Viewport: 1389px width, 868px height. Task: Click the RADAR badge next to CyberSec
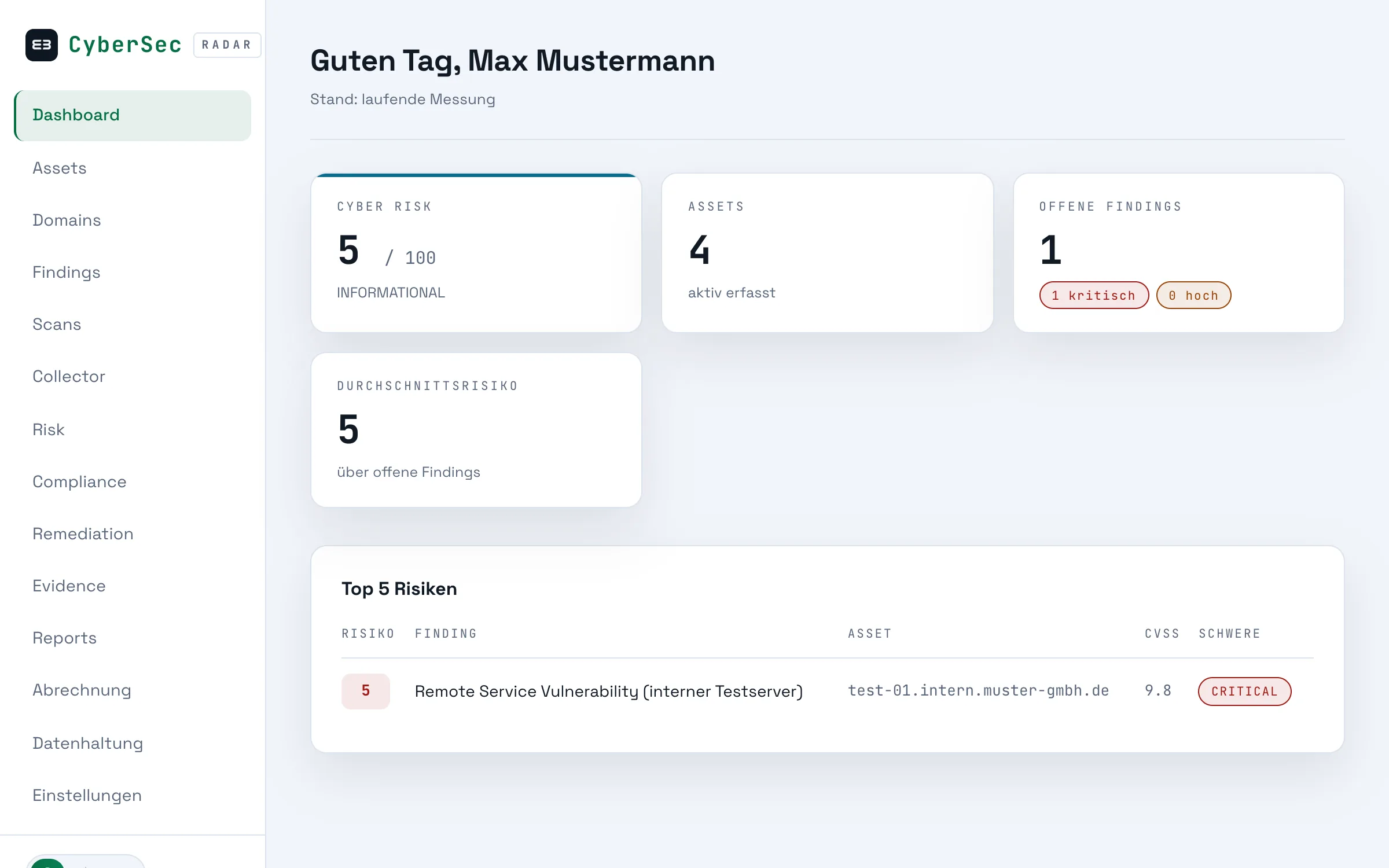[227, 45]
